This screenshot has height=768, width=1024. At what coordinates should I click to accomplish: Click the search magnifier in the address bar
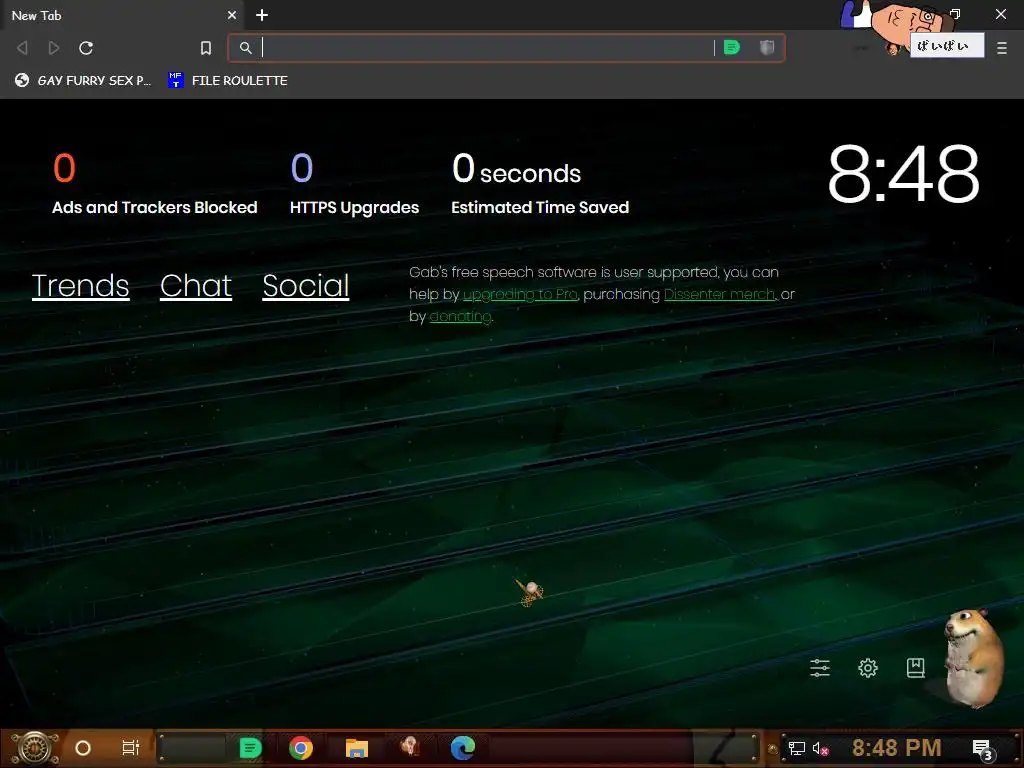click(x=245, y=48)
